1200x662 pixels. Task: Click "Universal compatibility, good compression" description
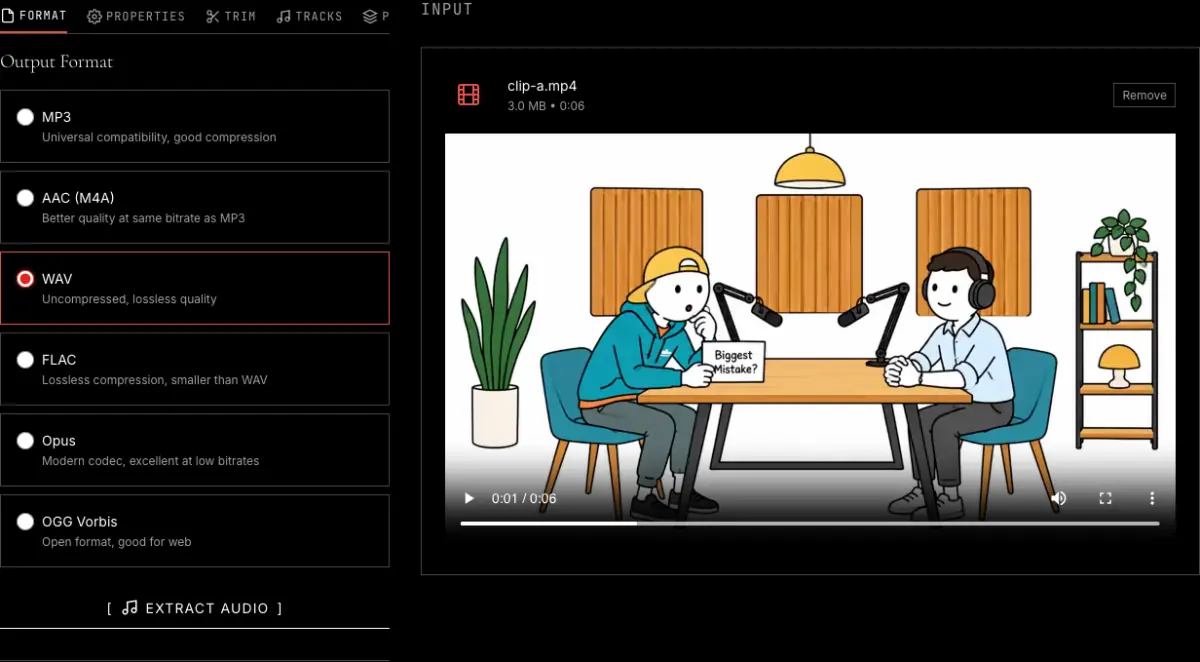click(x=159, y=137)
